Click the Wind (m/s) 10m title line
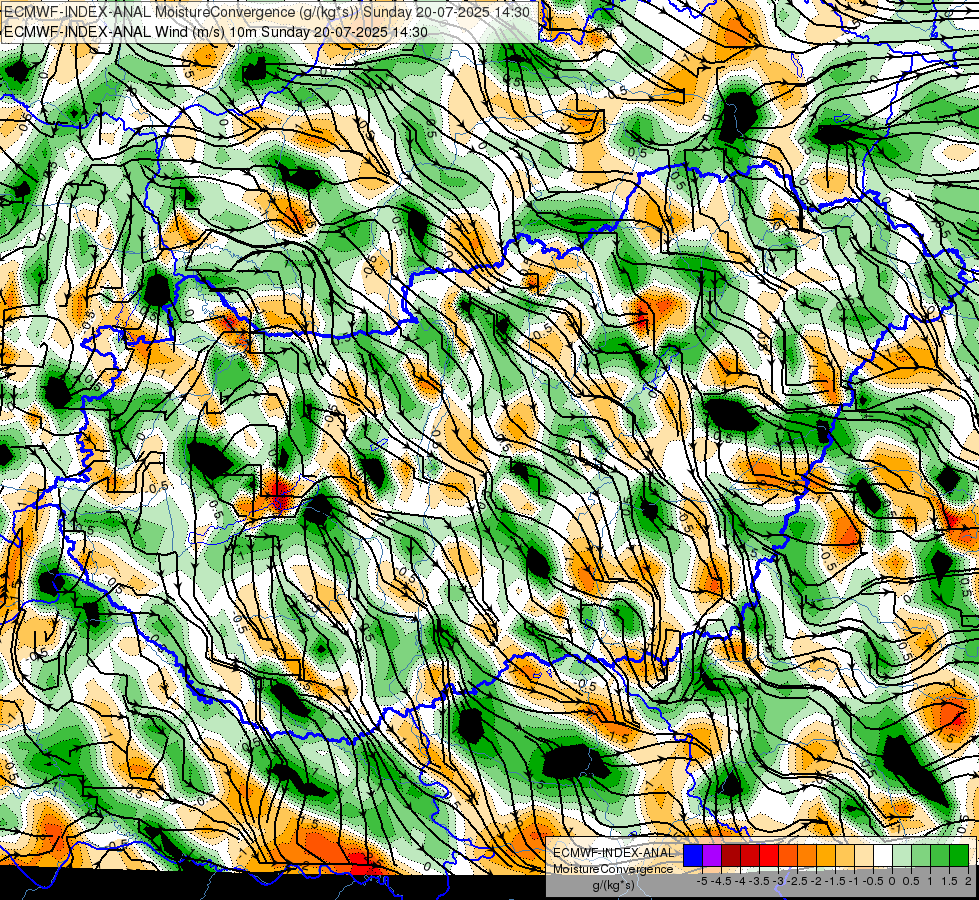 [215, 32]
